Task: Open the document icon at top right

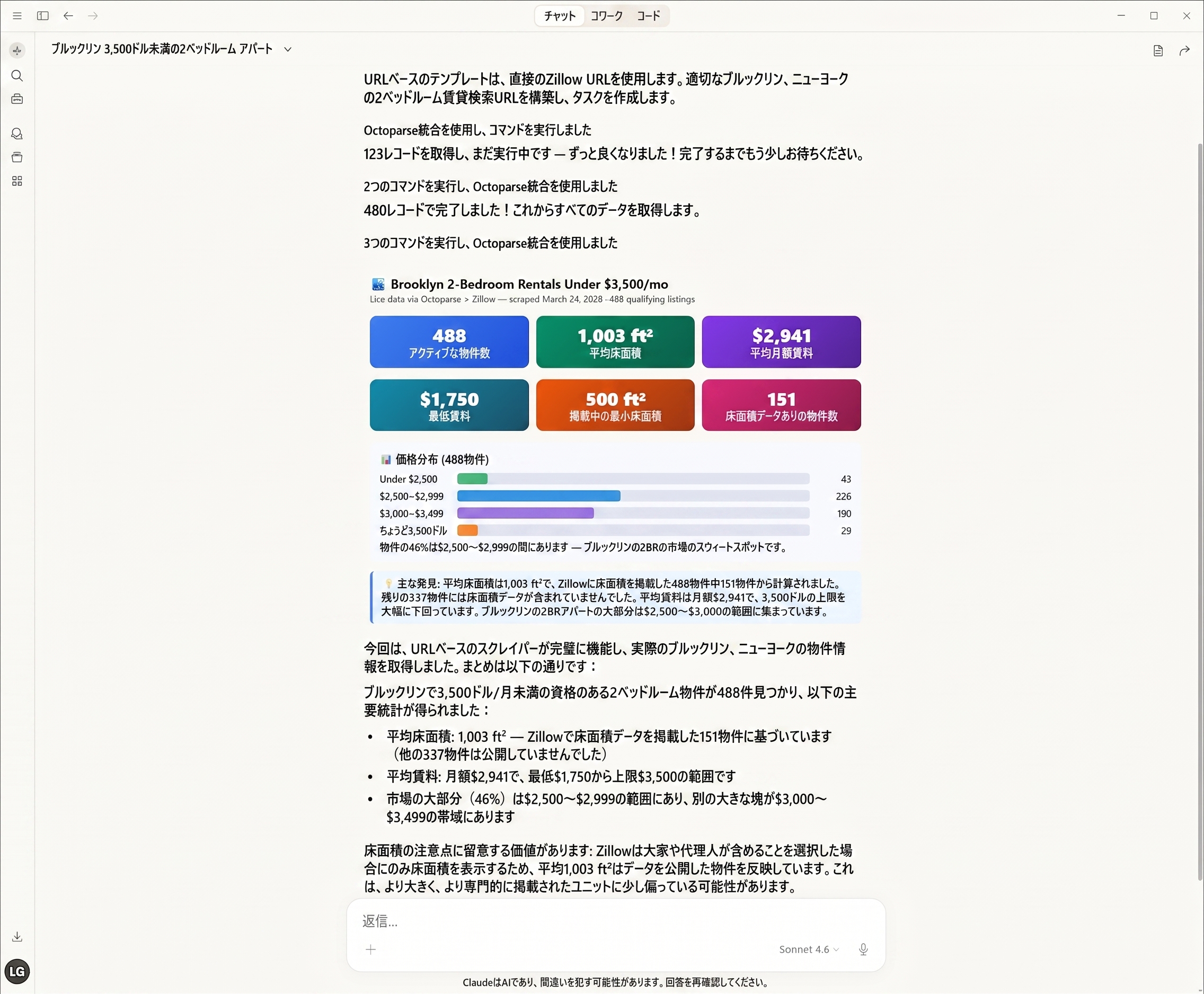Action: 1158,51
